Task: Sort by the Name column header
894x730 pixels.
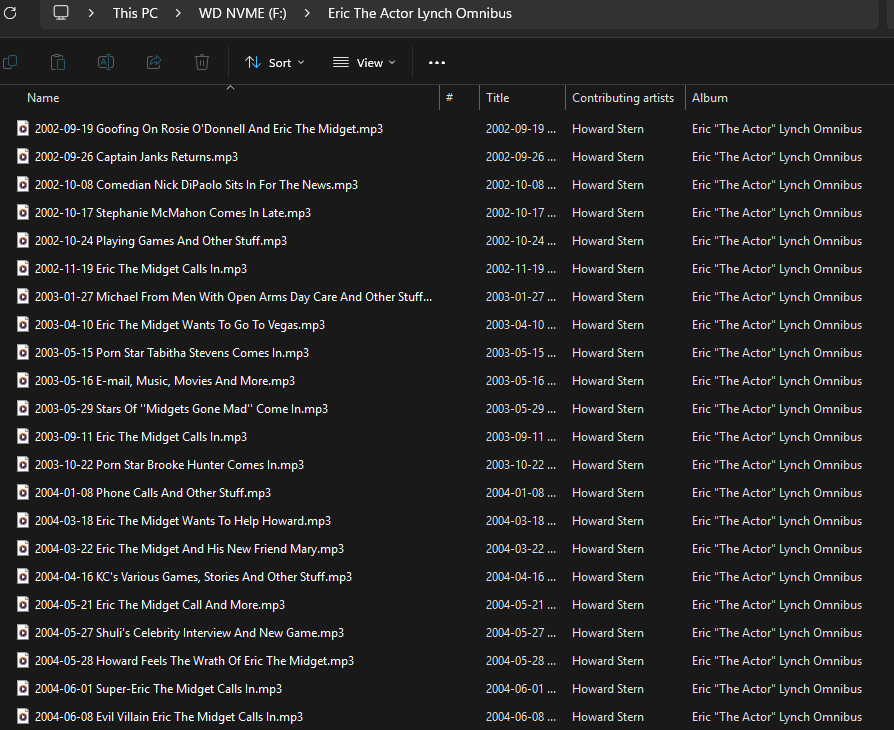Action: tap(43, 98)
